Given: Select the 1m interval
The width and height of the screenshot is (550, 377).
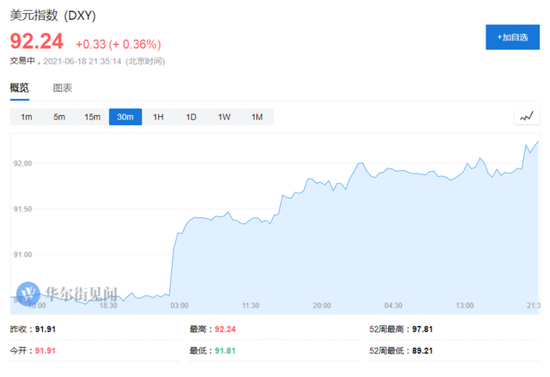Looking at the screenshot, I should point(26,117).
